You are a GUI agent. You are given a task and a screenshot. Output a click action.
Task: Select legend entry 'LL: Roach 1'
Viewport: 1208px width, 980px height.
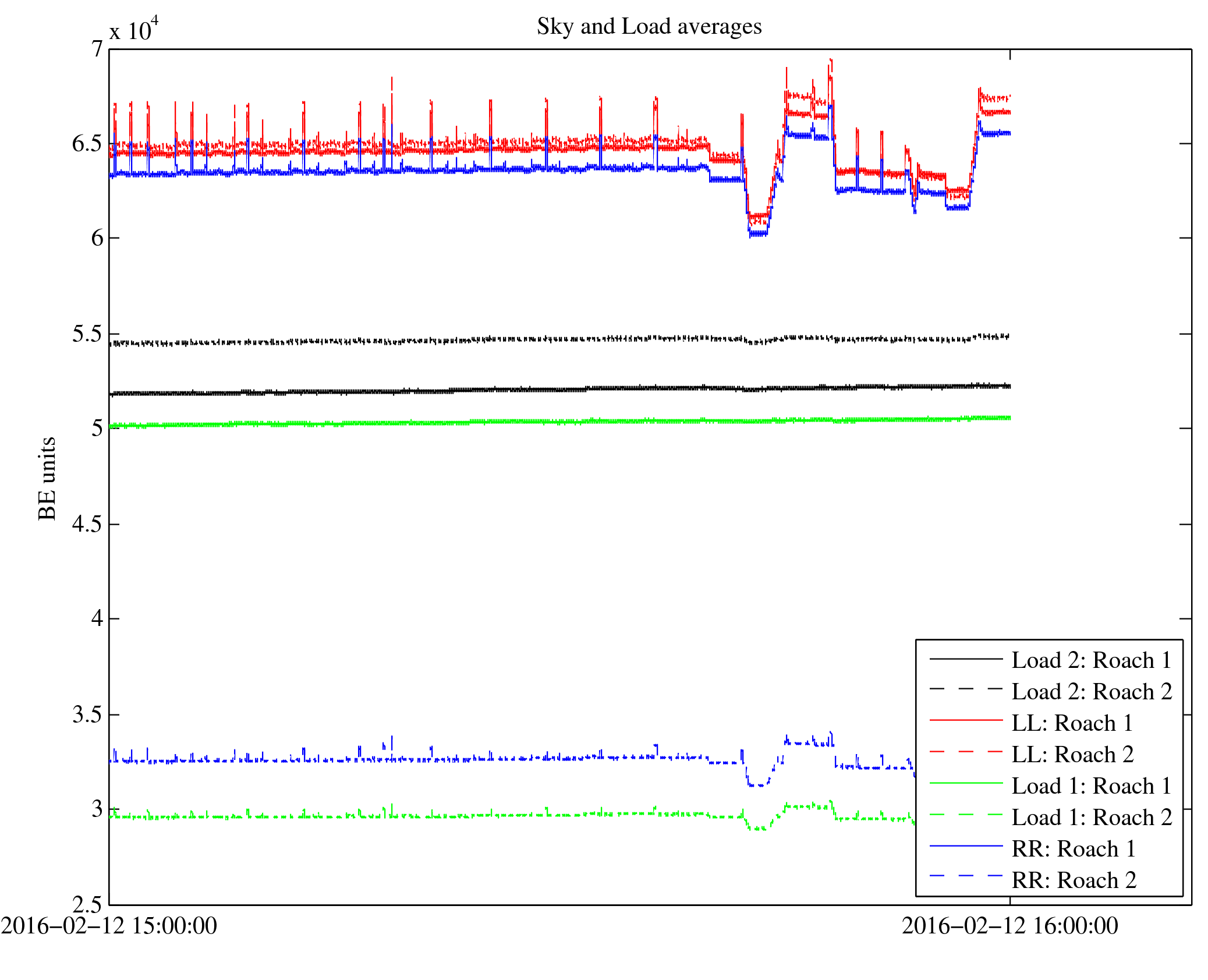(1072, 723)
